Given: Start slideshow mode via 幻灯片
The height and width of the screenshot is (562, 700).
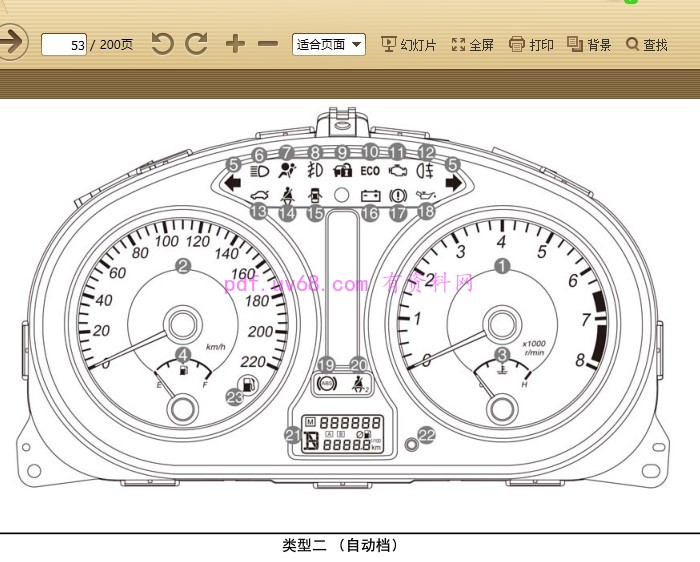Looking at the screenshot, I should pyautogui.click(x=410, y=44).
